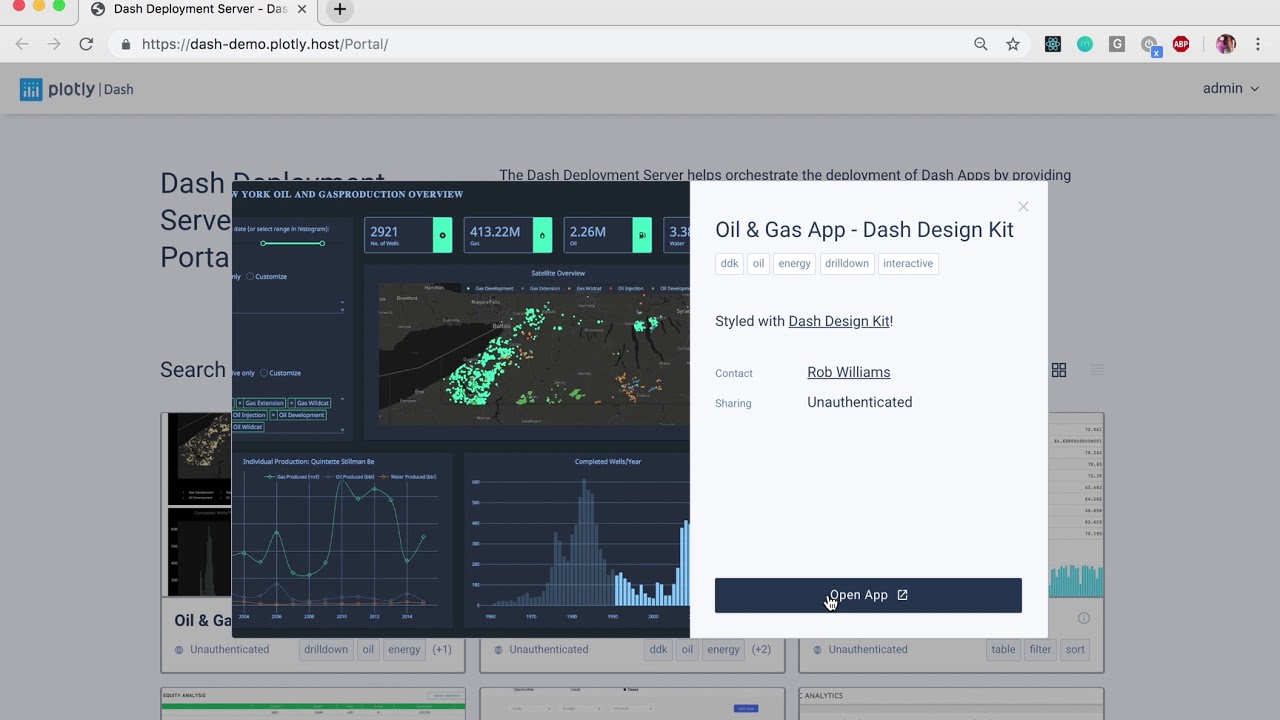
Task: Open Rob Williams contact link
Action: (849, 372)
